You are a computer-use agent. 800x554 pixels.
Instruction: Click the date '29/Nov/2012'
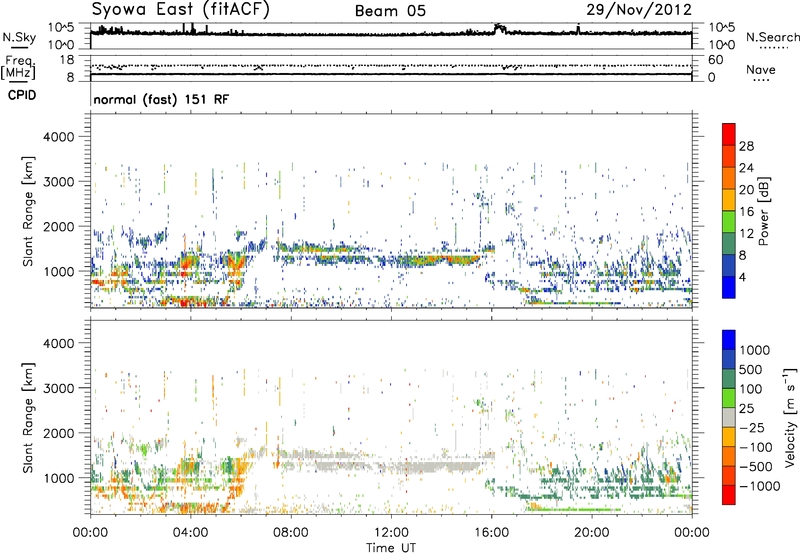639,10
